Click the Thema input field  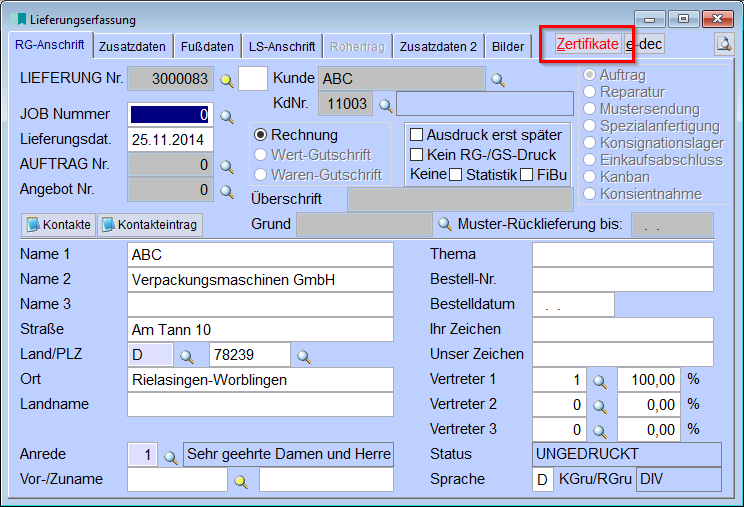coord(623,255)
